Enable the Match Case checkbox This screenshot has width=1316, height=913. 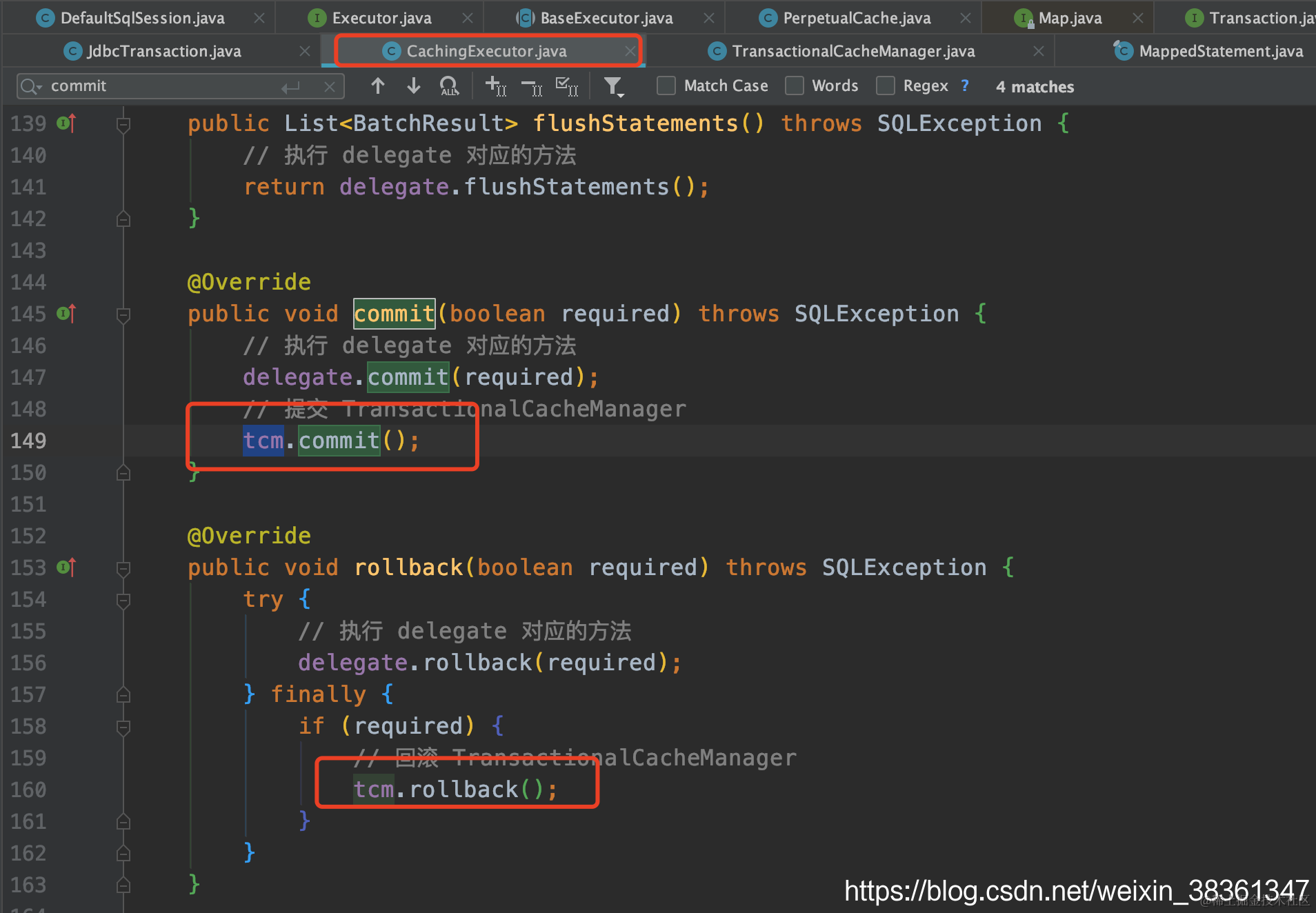666,86
